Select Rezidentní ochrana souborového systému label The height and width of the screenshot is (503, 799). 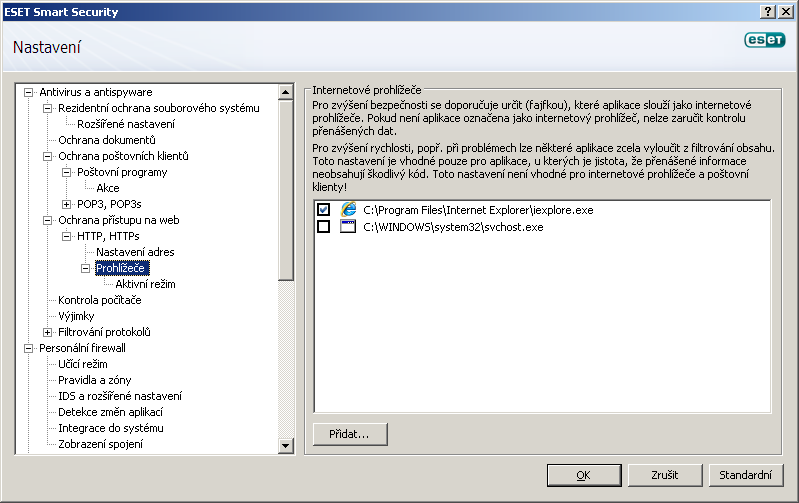pyautogui.click(x=159, y=108)
